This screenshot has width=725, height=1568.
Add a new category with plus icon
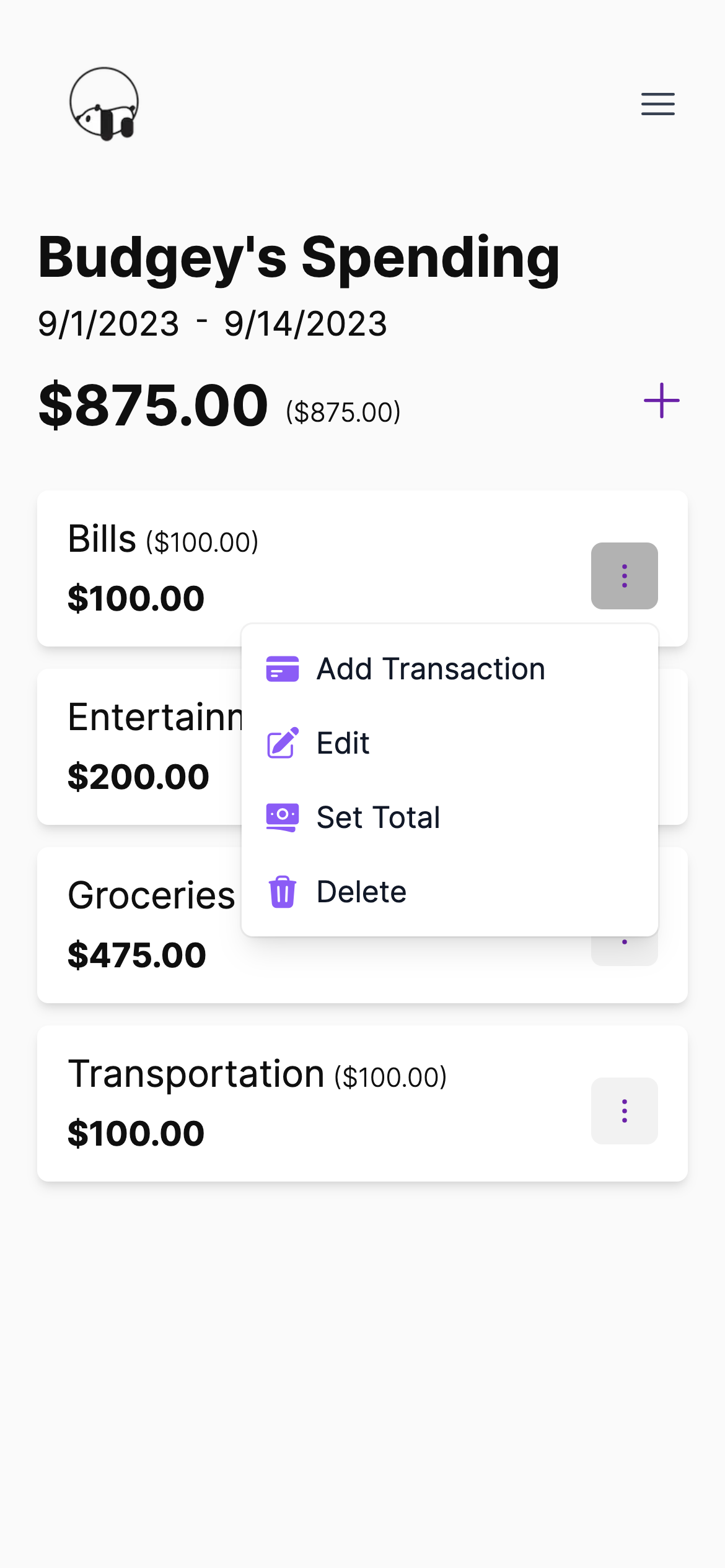coord(661,401)
